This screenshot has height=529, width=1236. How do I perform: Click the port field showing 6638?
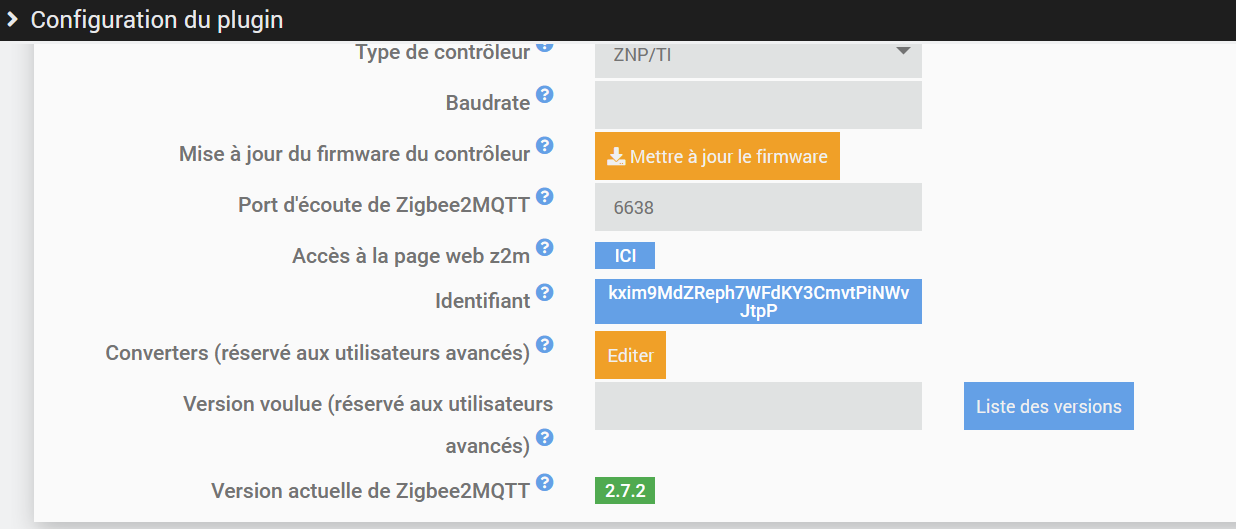click(758, 207)
